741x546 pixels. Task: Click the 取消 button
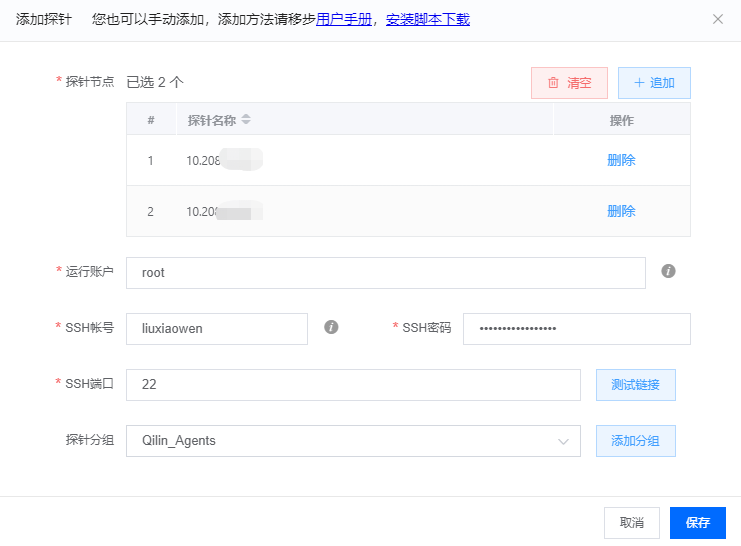631,523
